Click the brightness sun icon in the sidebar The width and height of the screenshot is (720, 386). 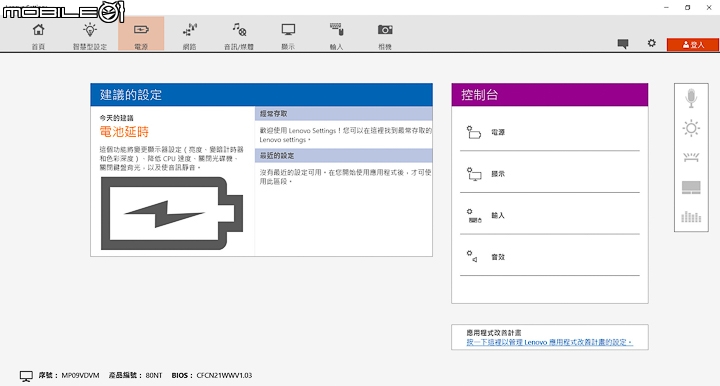(691, 128)
